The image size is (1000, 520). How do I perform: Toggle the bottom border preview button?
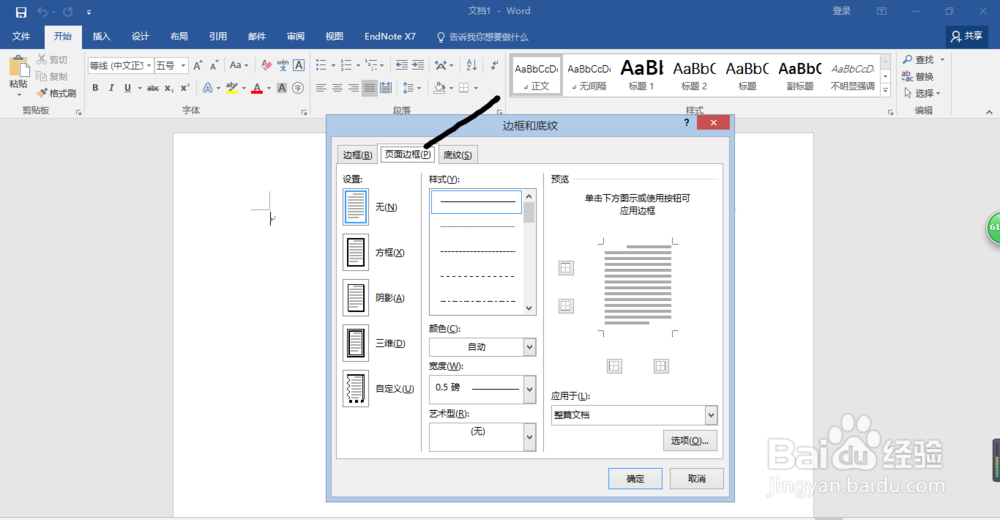[566, 306]
